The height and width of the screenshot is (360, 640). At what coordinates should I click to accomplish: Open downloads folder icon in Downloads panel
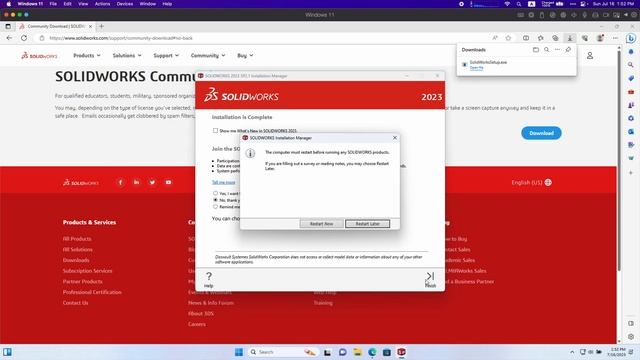pyautogui.click(x=536, y=50)
